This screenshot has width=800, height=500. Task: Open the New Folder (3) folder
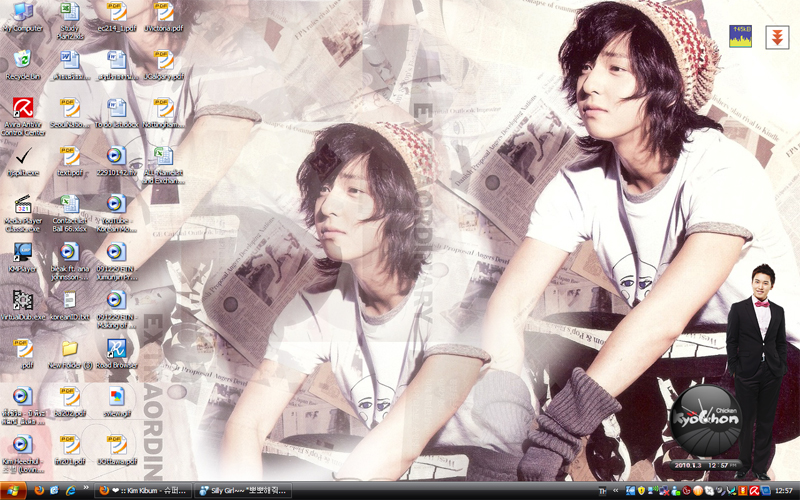(70, 354)
